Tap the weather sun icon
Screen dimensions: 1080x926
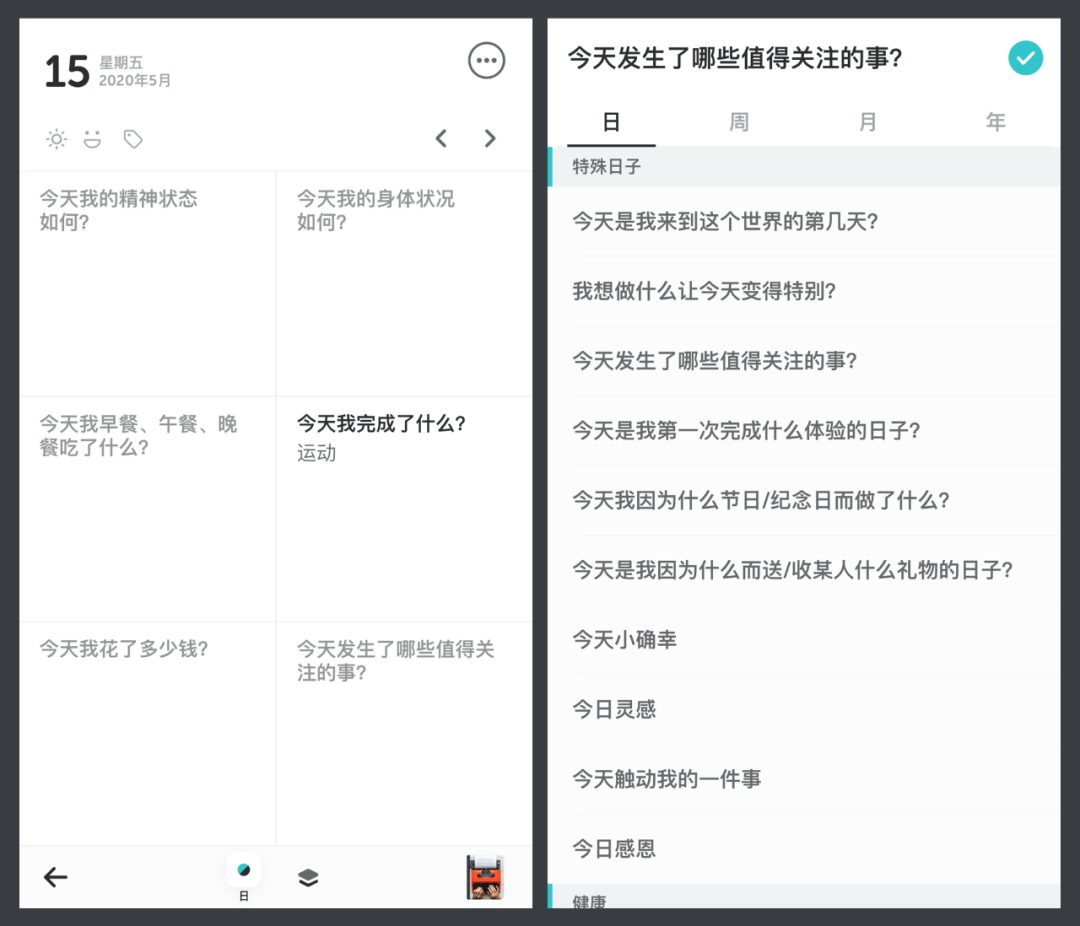pos(56,139)
